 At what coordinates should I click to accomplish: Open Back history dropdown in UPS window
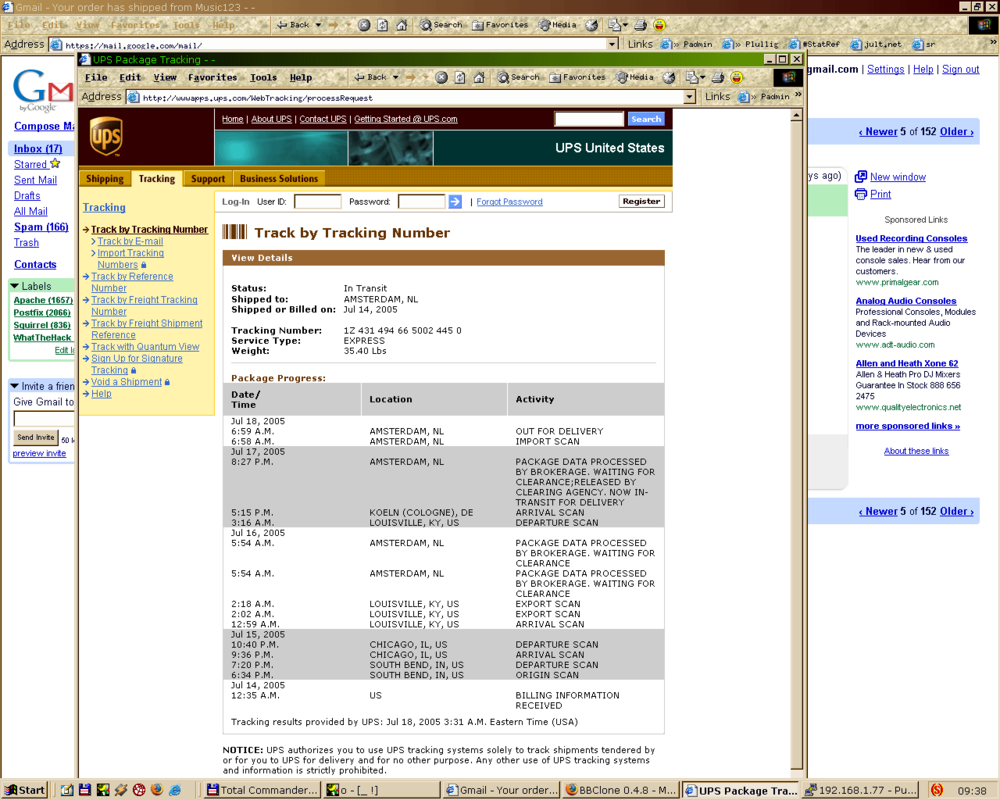coord(395,77)
